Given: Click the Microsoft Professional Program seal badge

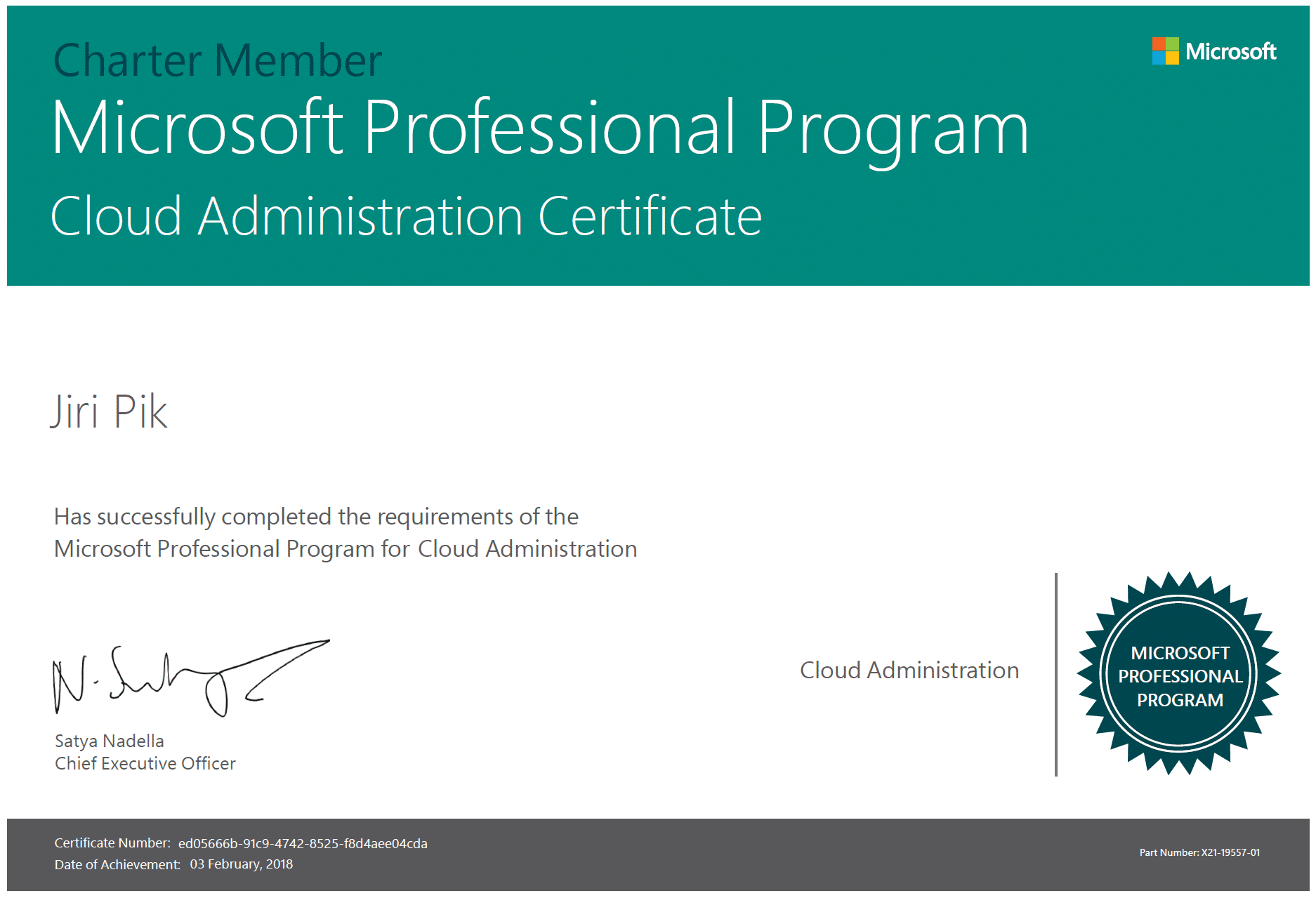Looking at the screenshot, I should [1179, 674].
